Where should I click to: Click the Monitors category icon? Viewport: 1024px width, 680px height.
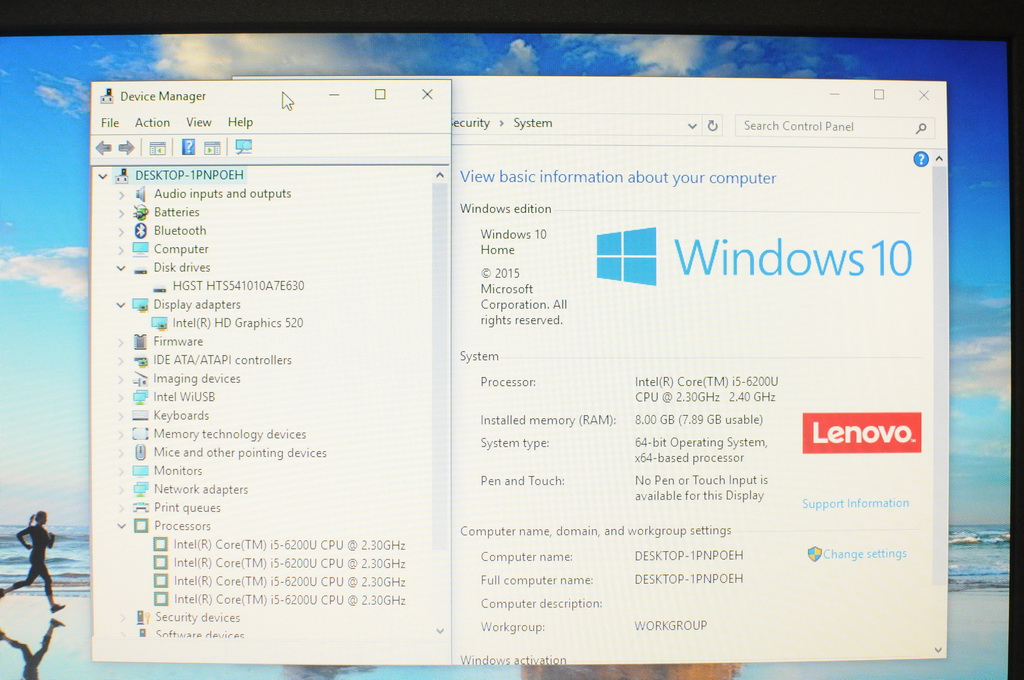point(140,471)
